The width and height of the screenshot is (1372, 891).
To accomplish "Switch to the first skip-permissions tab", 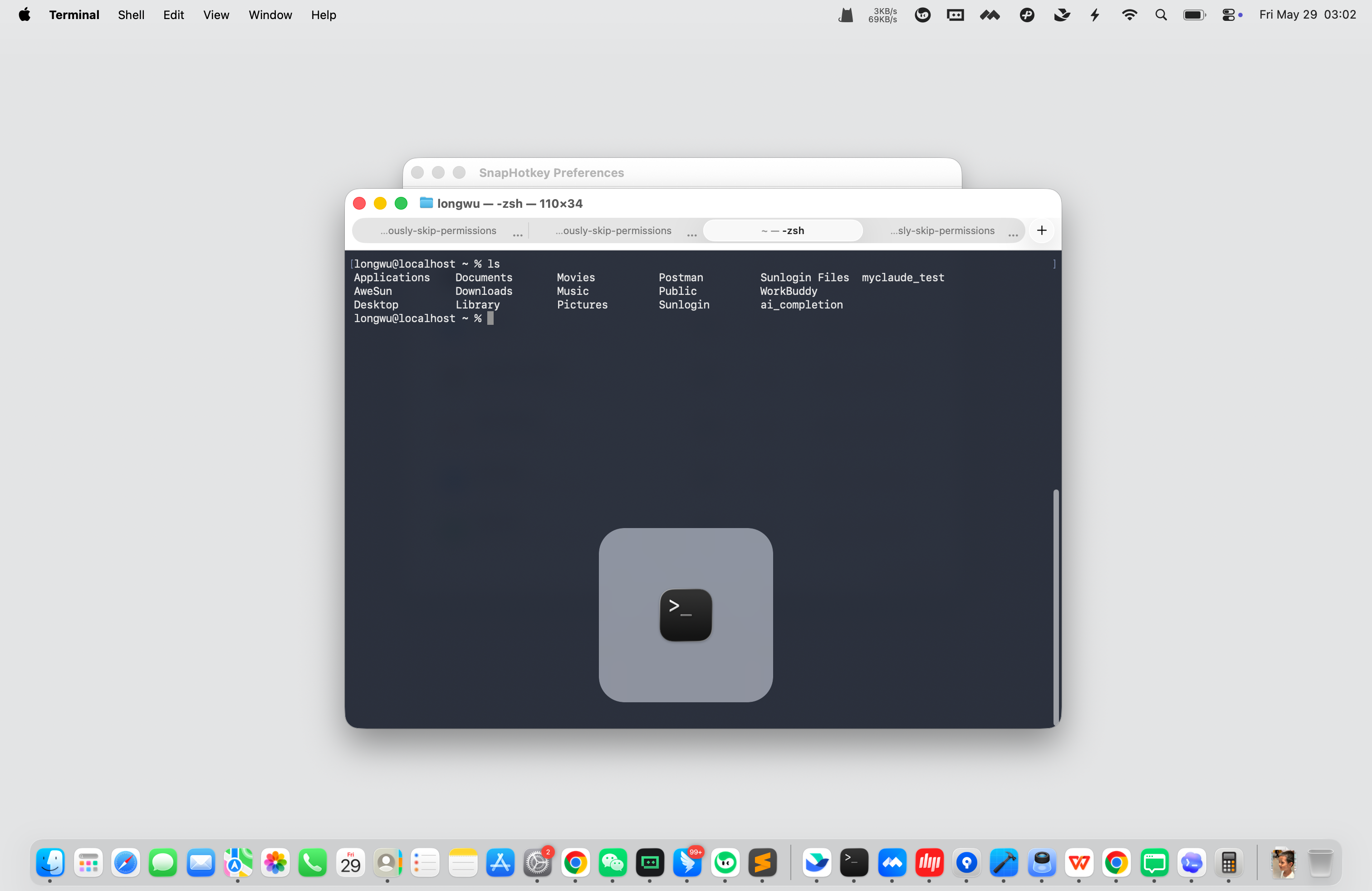I will (439, 230).
